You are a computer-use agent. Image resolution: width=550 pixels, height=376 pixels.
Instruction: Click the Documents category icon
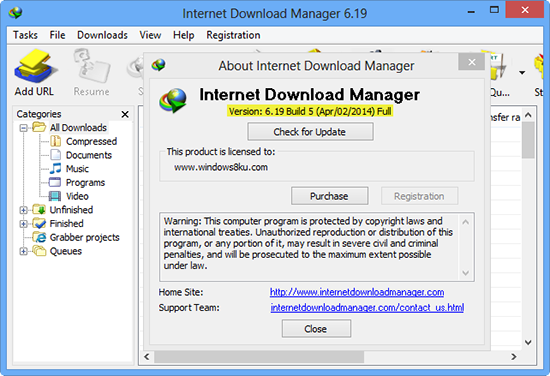coord(55,155)
